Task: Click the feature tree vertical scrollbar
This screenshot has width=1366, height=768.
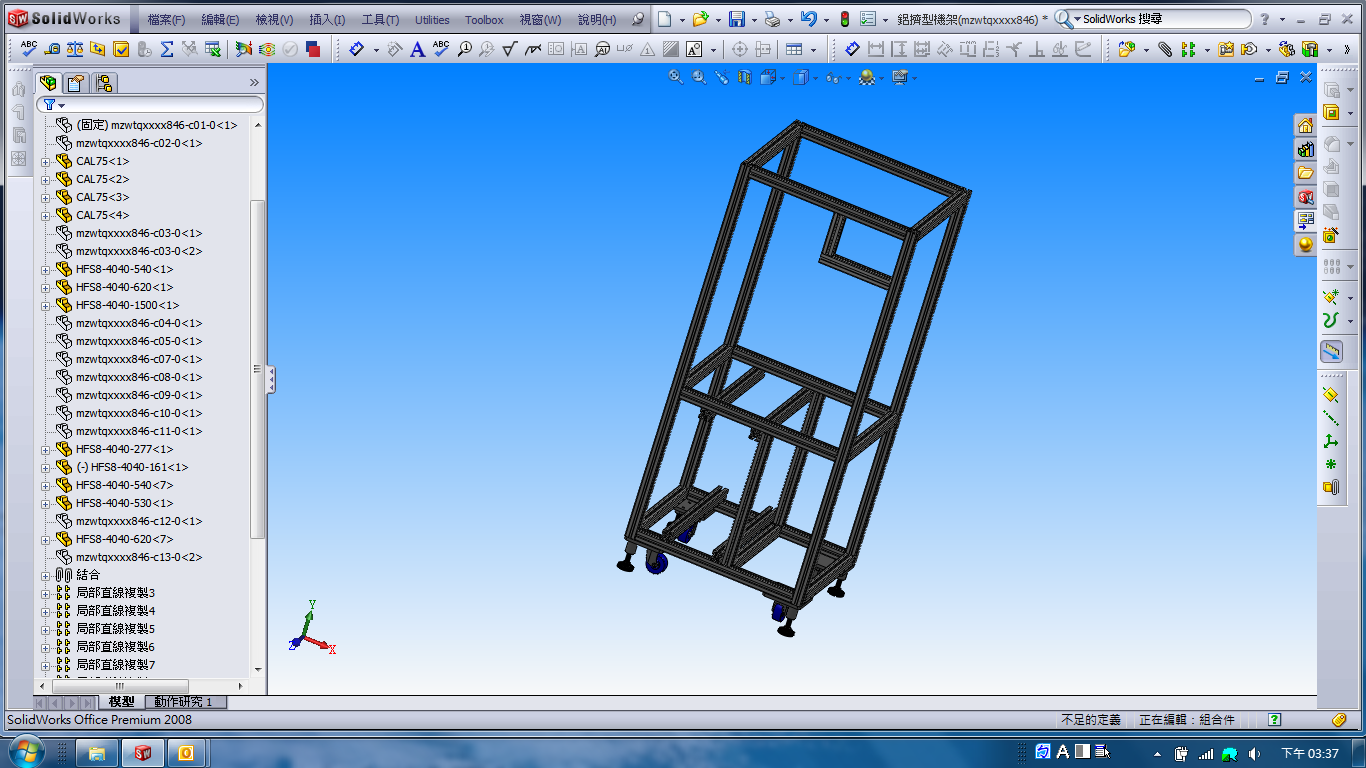Action: pos(258,368)
